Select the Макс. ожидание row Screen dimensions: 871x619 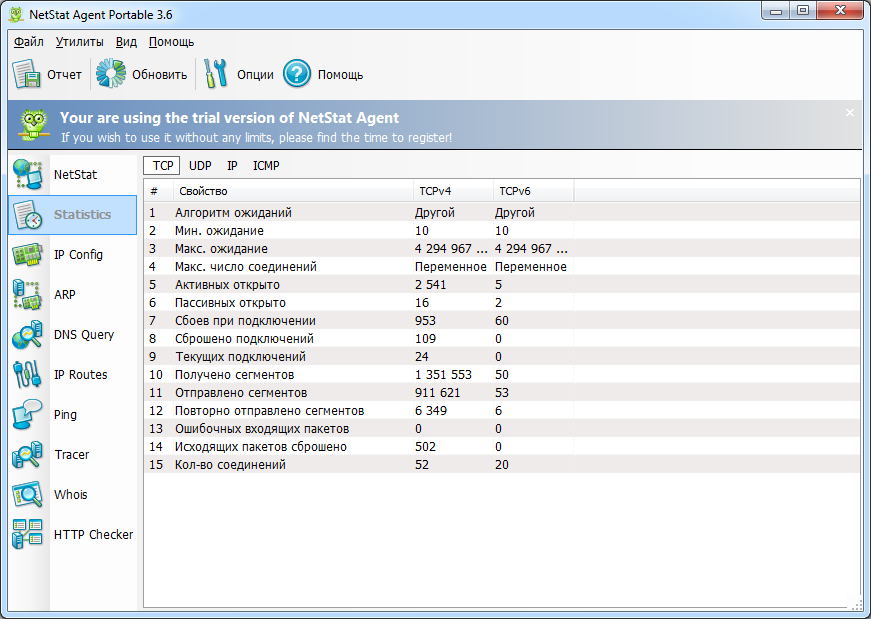502,248
